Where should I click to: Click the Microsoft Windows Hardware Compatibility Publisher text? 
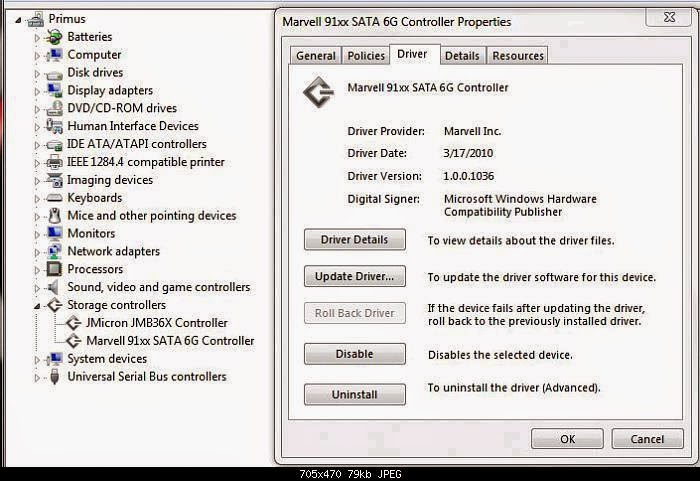click(x=520, y=205)
